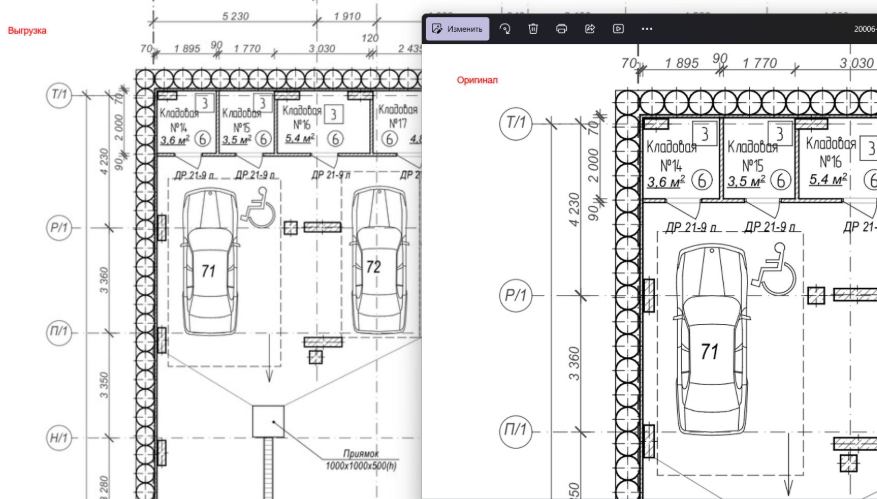This screenshot has height=499, width=877.
Task: Open the share icon in the toolbar
Action: pos(590,29)
